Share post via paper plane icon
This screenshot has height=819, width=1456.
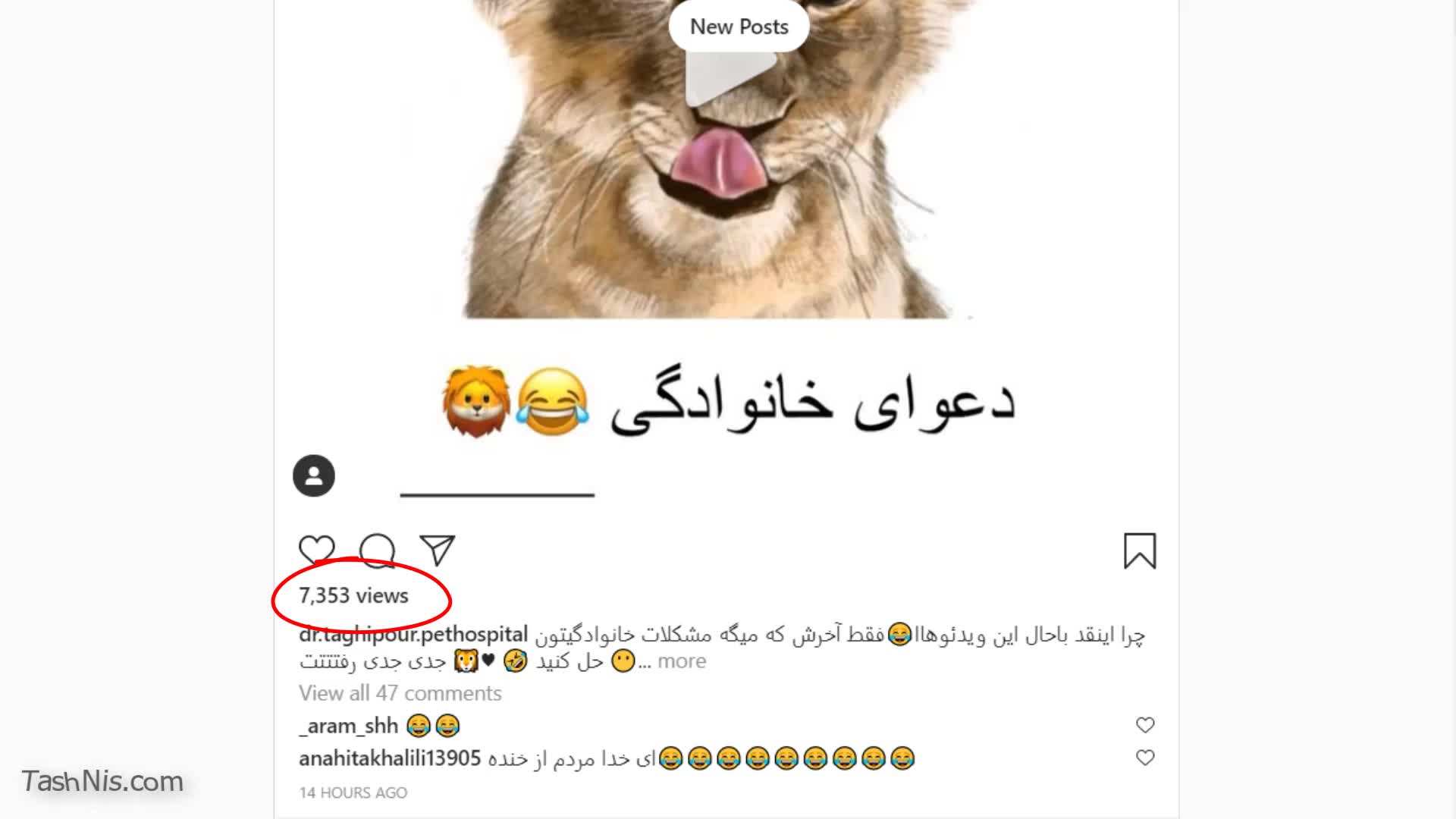pos(437,551)
